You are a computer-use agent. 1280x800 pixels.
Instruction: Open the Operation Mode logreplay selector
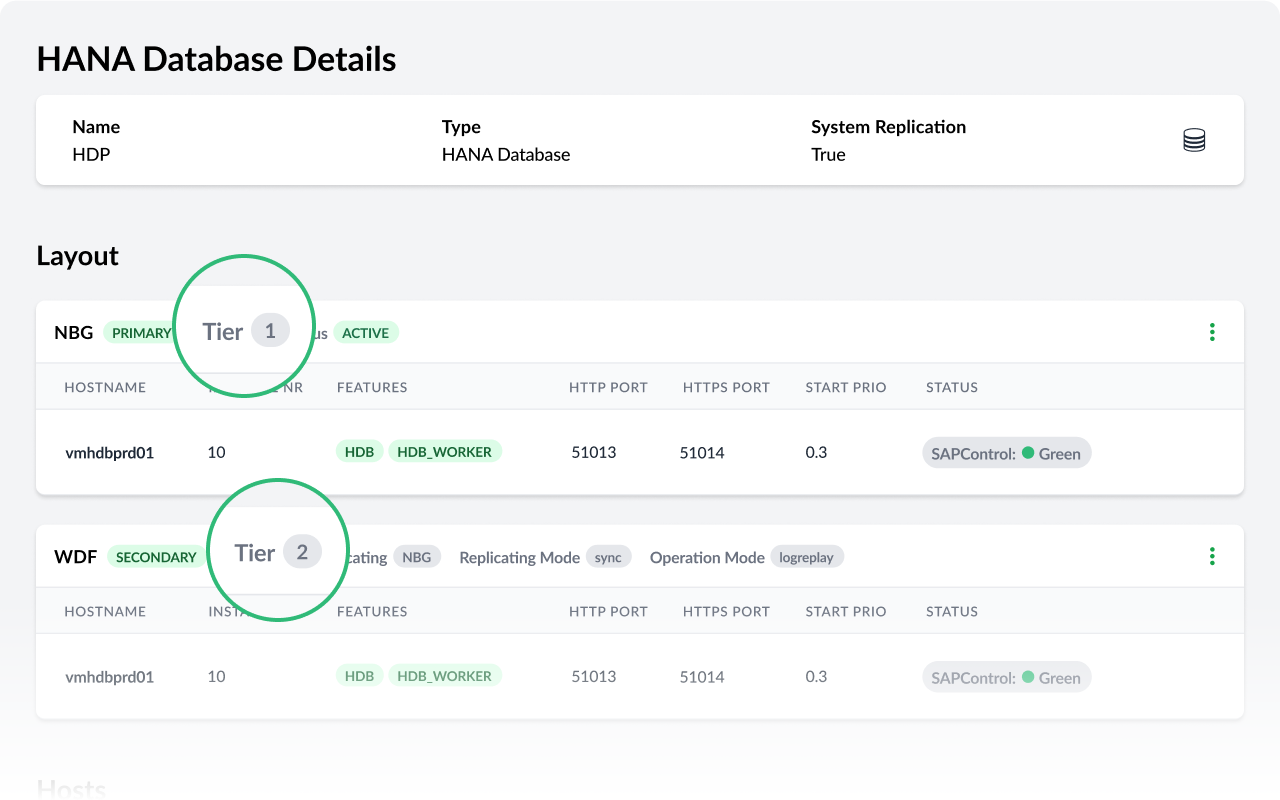[x=807, y=558]
